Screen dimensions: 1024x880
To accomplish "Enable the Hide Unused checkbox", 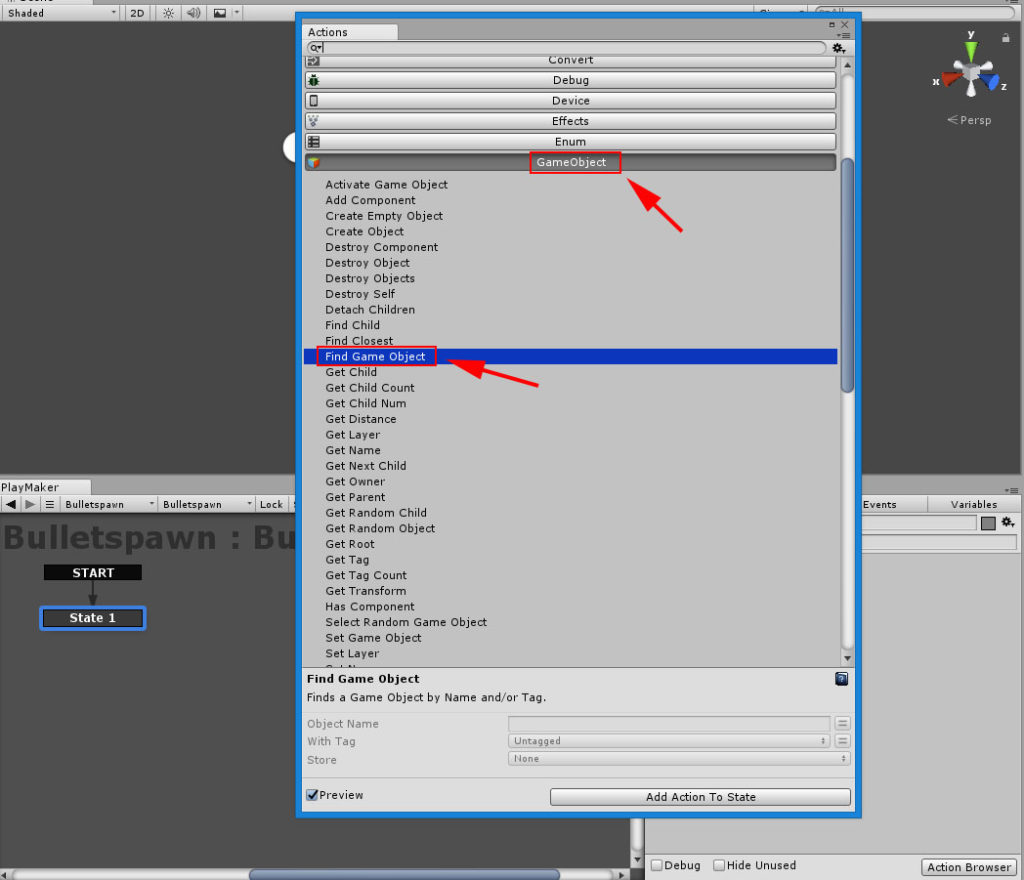I will tap(718, 865).
